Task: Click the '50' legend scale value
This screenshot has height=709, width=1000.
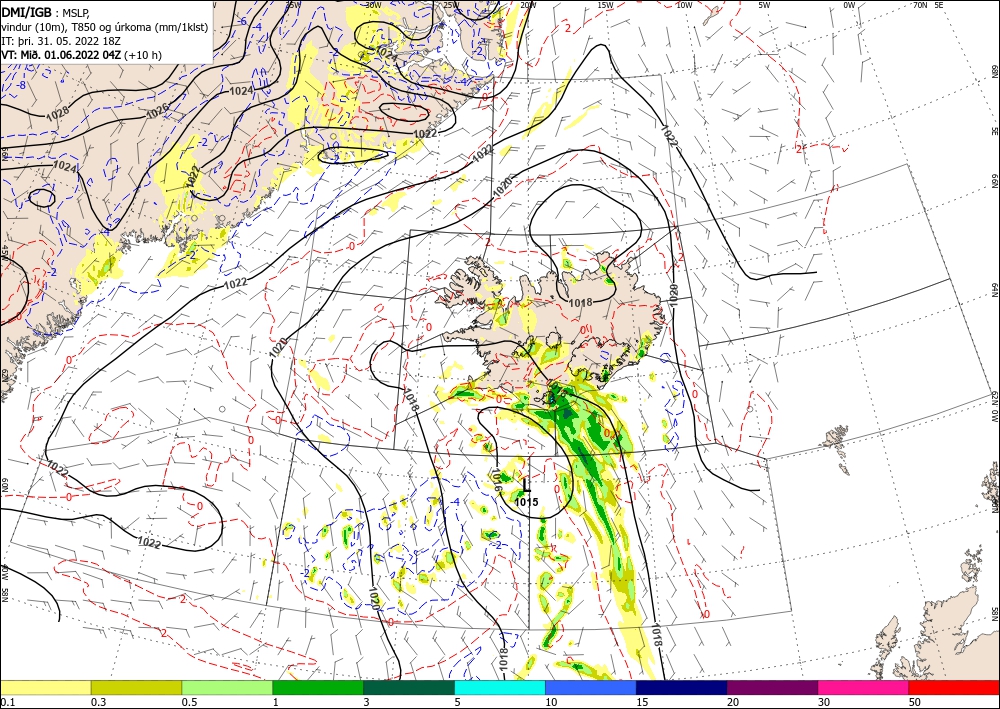Action: [915, 702]
